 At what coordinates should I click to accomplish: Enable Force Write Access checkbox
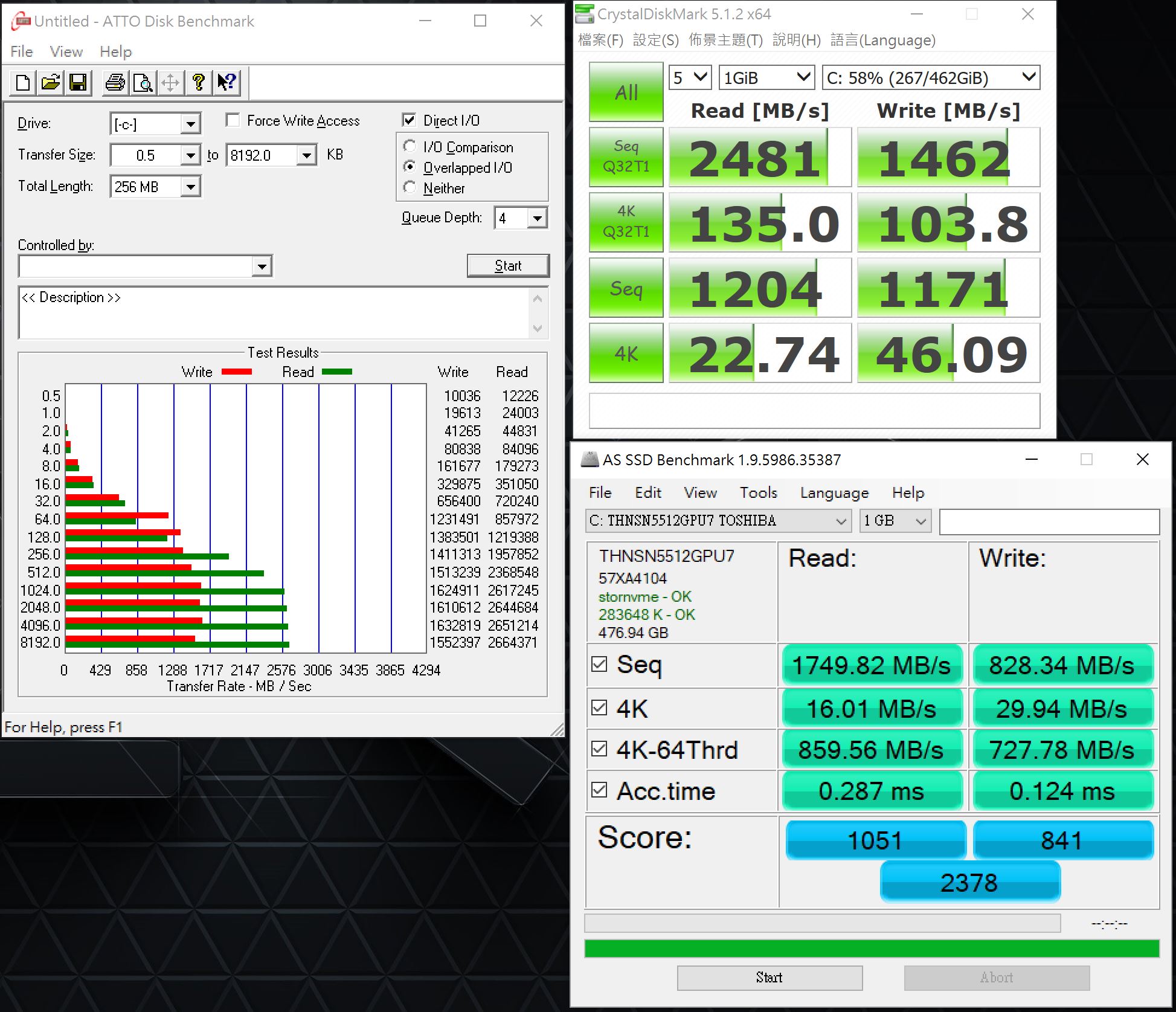233,120
